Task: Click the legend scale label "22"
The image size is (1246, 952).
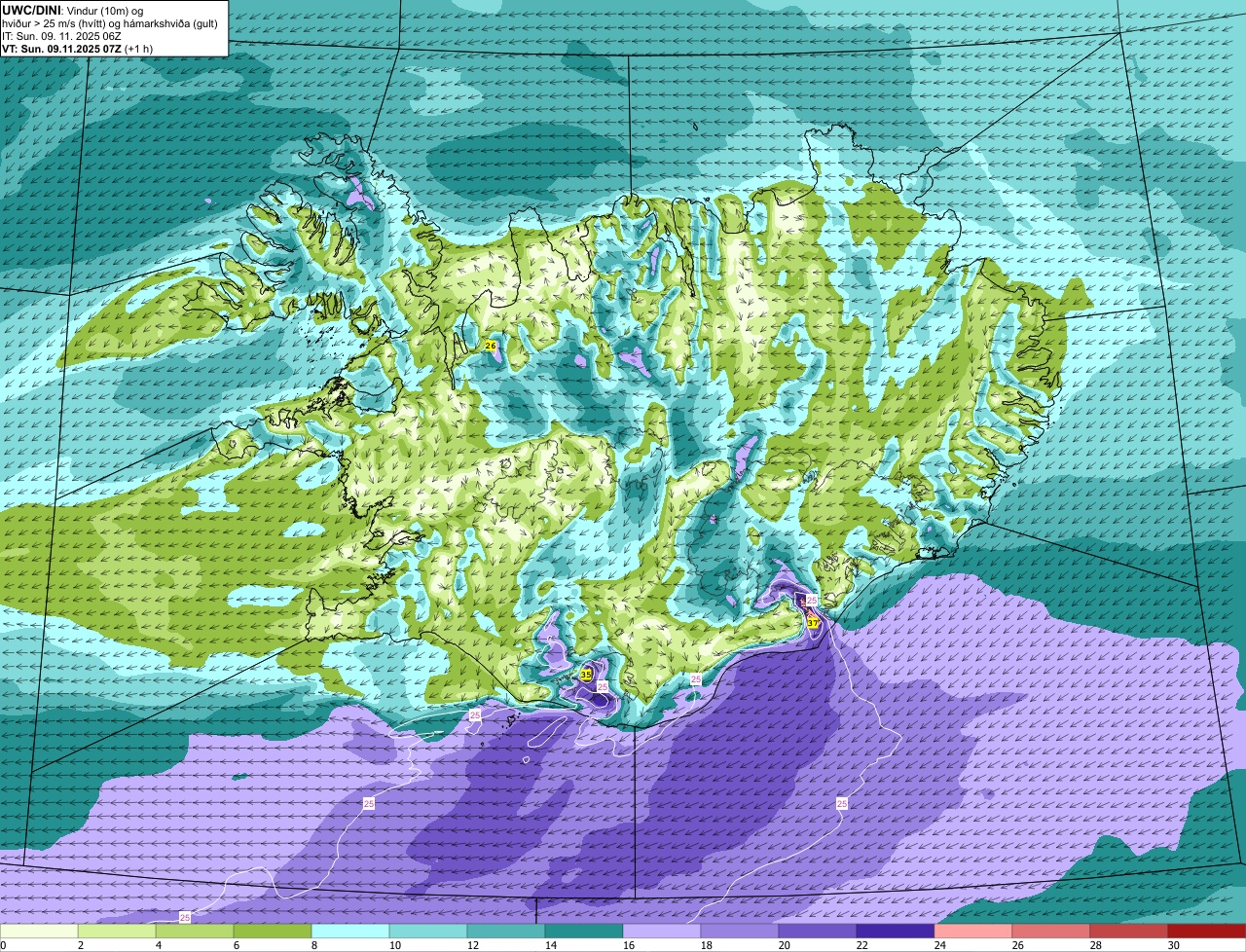Action: pos(861,945)
